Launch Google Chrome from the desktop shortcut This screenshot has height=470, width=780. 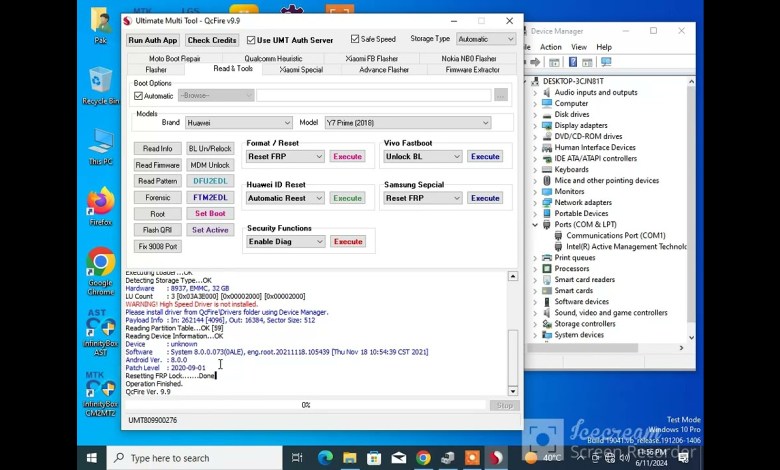tap(100, 271)
